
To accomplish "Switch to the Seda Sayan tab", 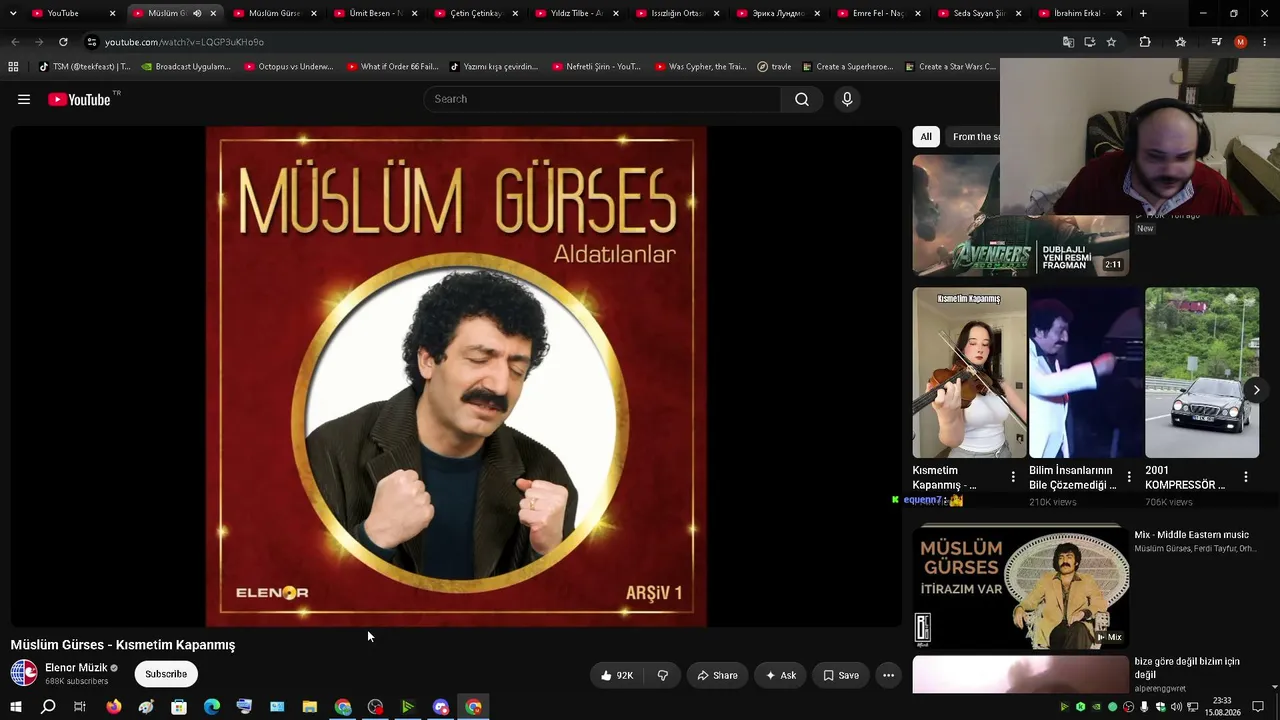I will [x=979, y=13].
